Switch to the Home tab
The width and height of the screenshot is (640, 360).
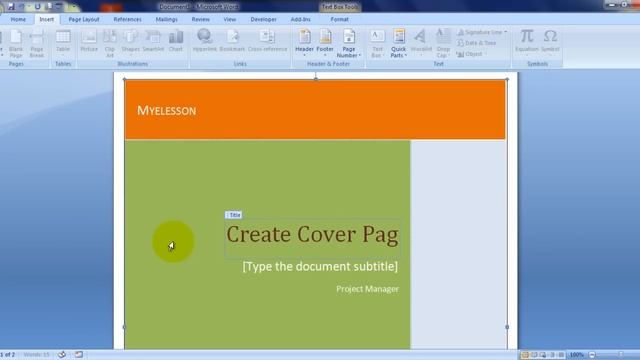18,19
